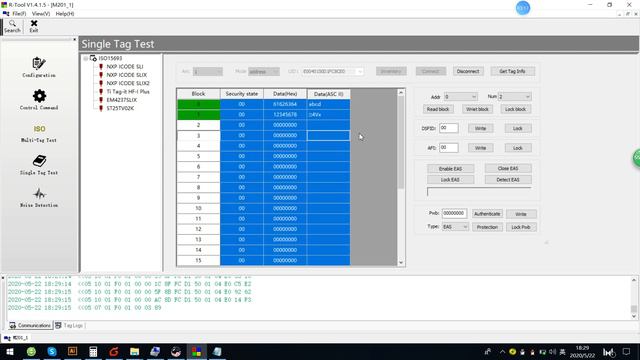Viewport: 640px width, 360px height.
Task: Open the File menu
Action: coord(19,14)
